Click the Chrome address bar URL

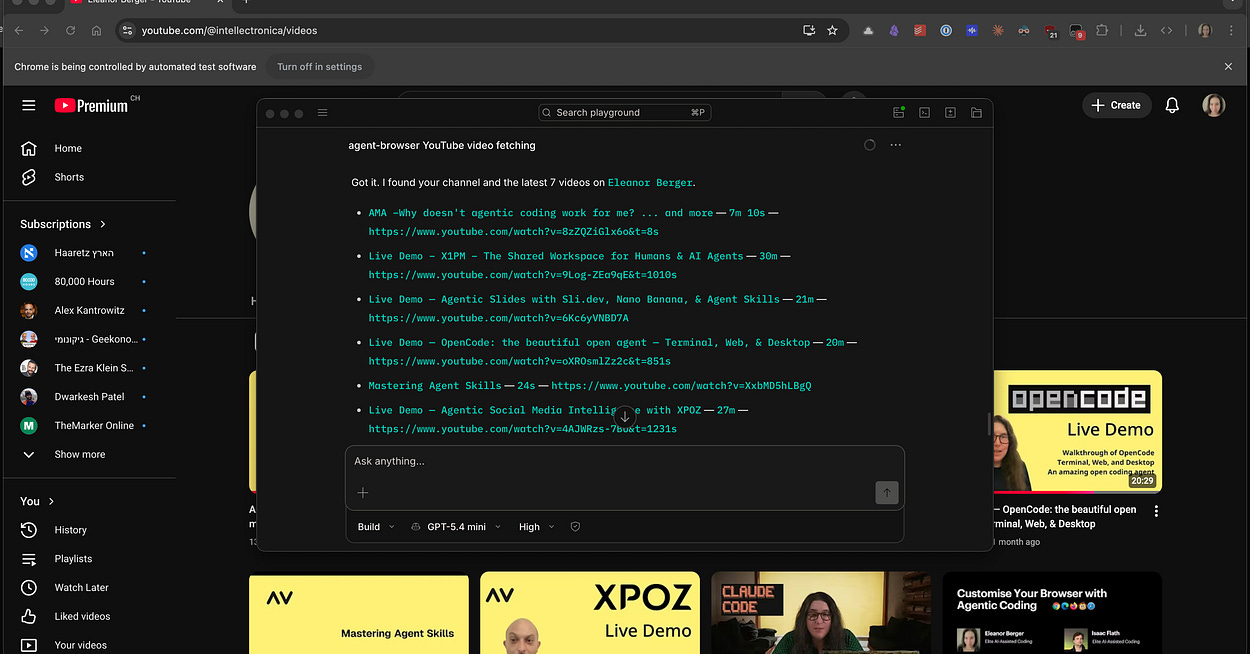tap(229, 31)
